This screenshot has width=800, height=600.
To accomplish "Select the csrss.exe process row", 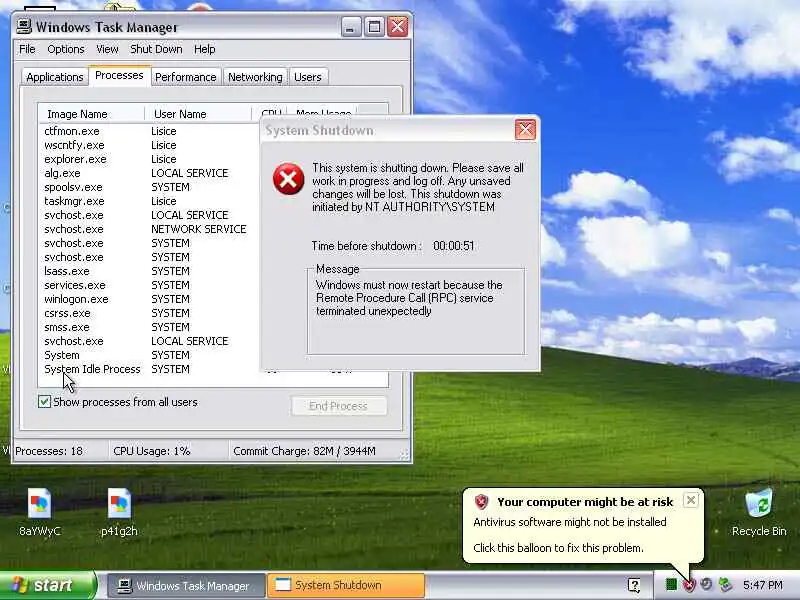I will (150, 313).
